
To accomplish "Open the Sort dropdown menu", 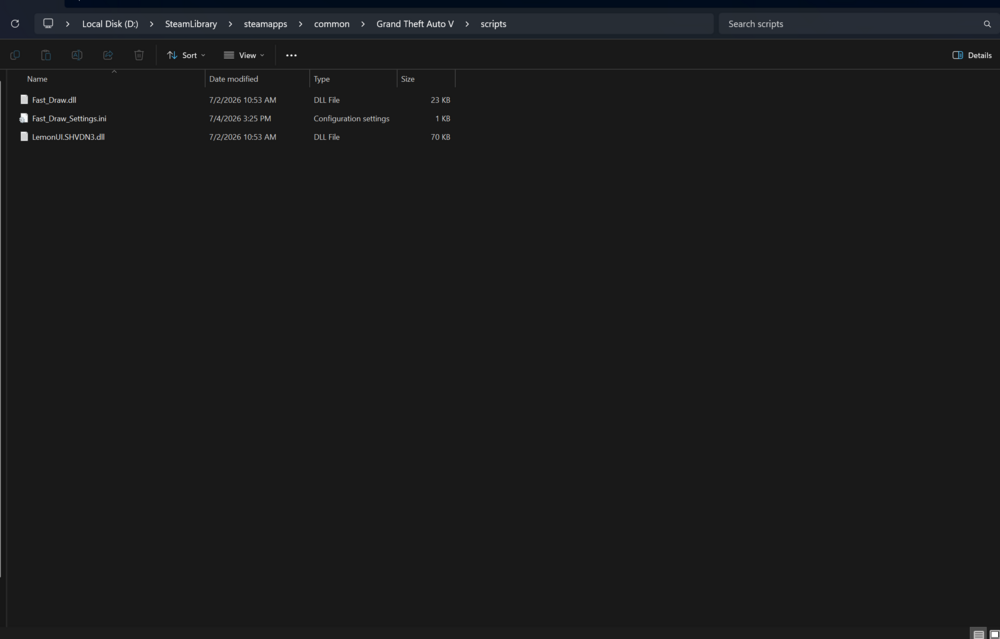I will pos(186,55).
